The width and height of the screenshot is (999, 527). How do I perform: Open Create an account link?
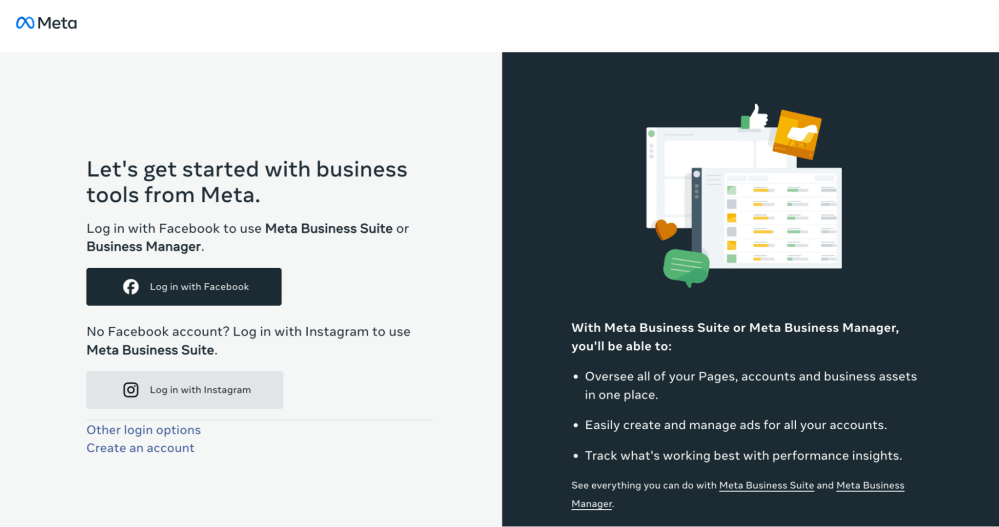click(x=140, y=448)
